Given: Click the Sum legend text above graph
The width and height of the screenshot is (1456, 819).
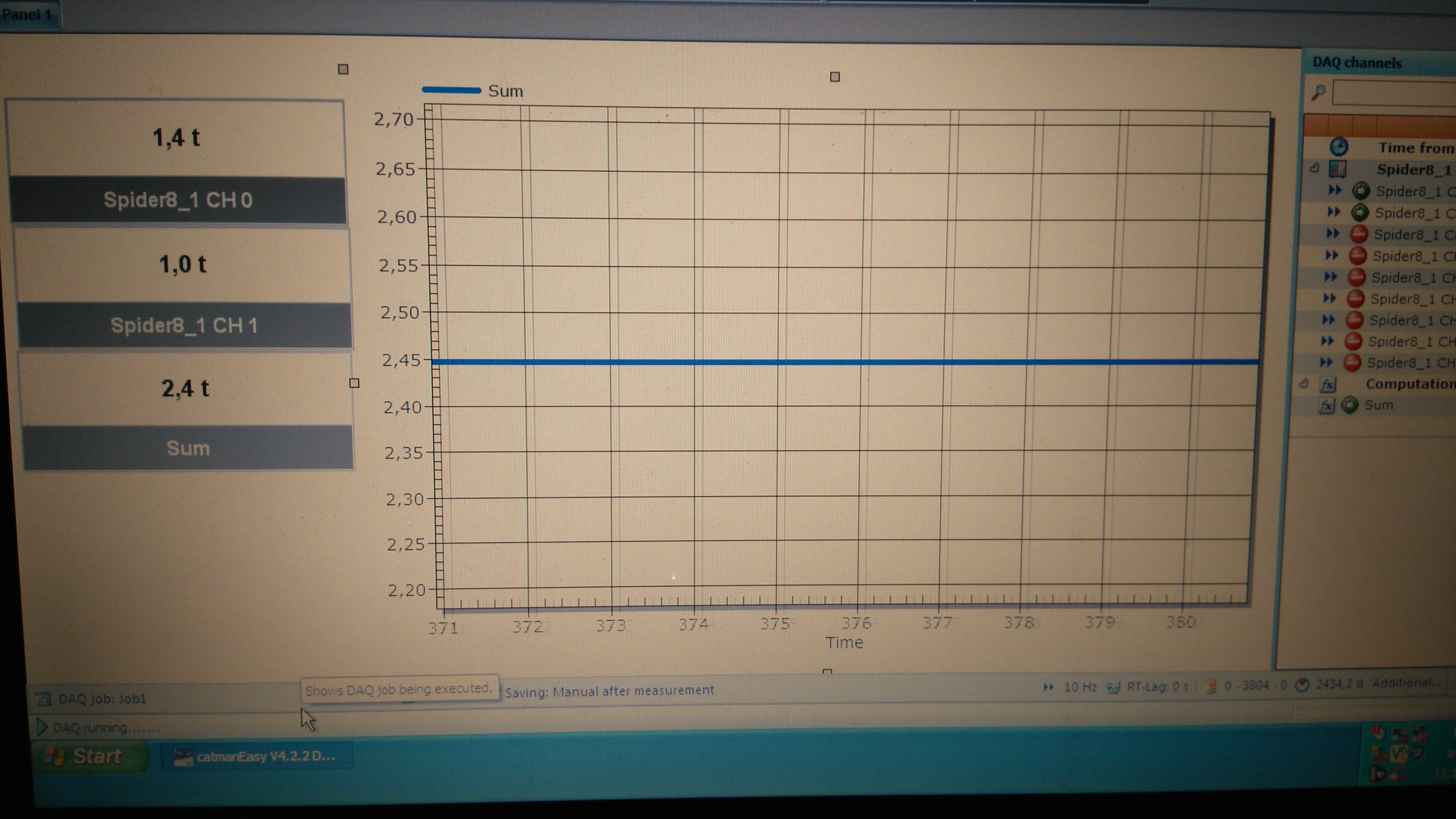Looking at the screenshot, I should [506, 91].
